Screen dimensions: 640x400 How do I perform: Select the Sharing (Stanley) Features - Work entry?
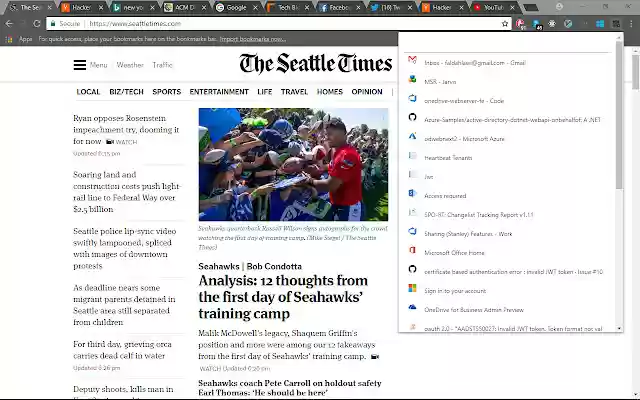pyautogui.click(x=507, y=233)
